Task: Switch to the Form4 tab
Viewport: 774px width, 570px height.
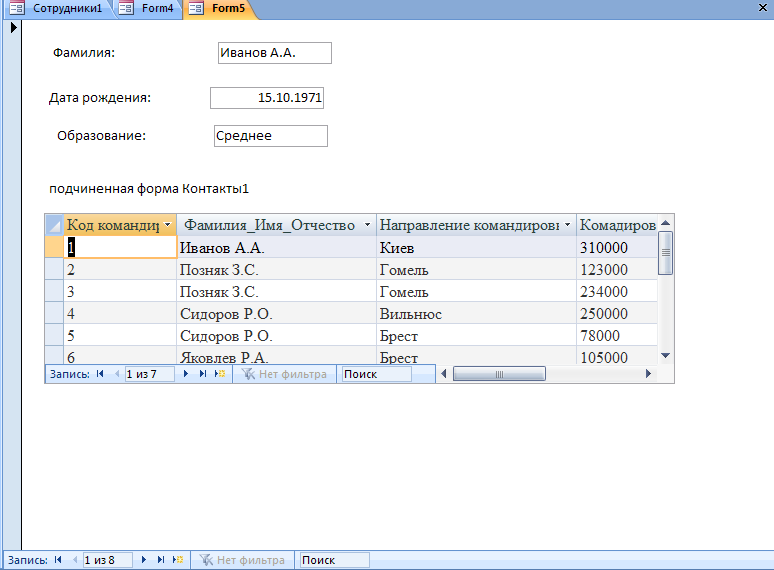Action: (149, 8)
